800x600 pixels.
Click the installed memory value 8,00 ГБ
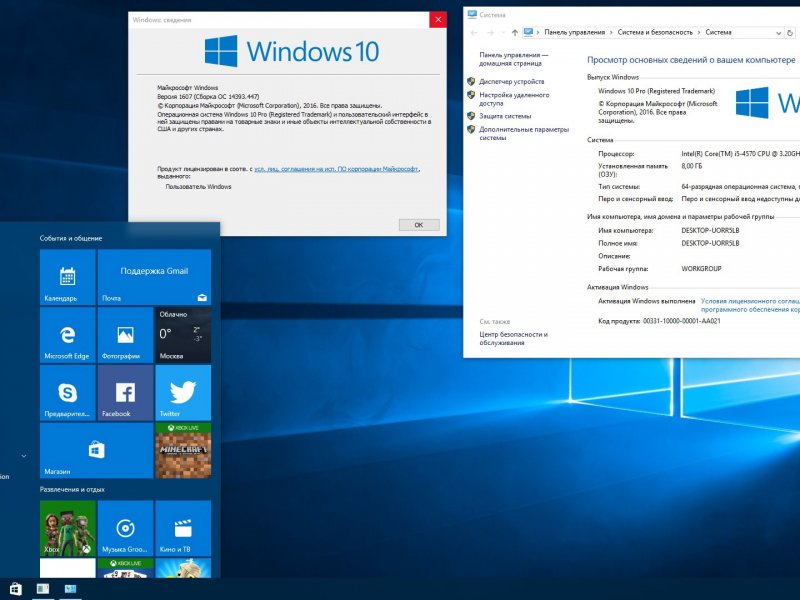click(x=692, y=166)
